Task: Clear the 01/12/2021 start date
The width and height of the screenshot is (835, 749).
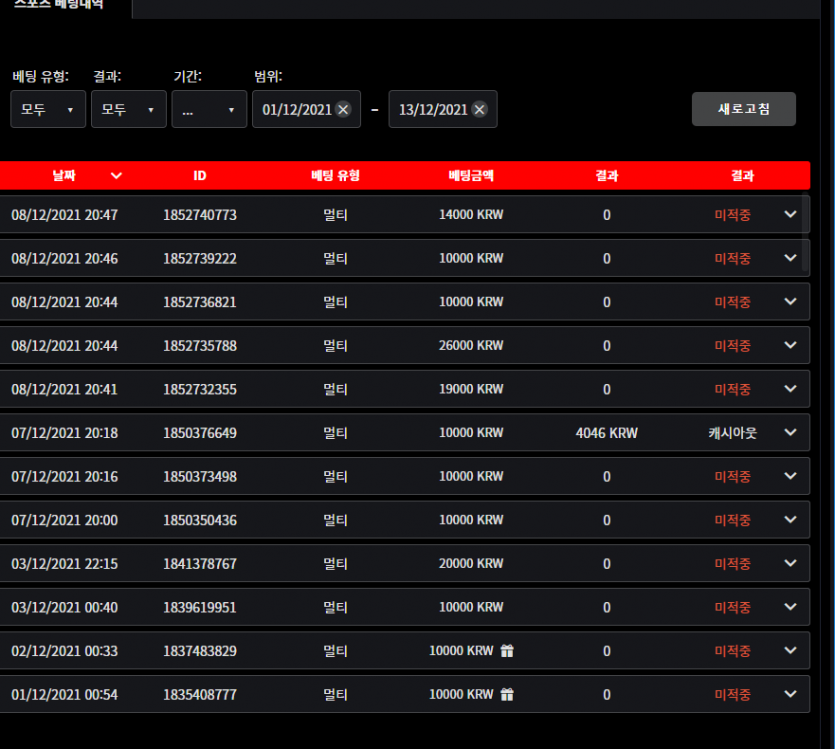Action: pyautogui.click(x=343, y=110)
